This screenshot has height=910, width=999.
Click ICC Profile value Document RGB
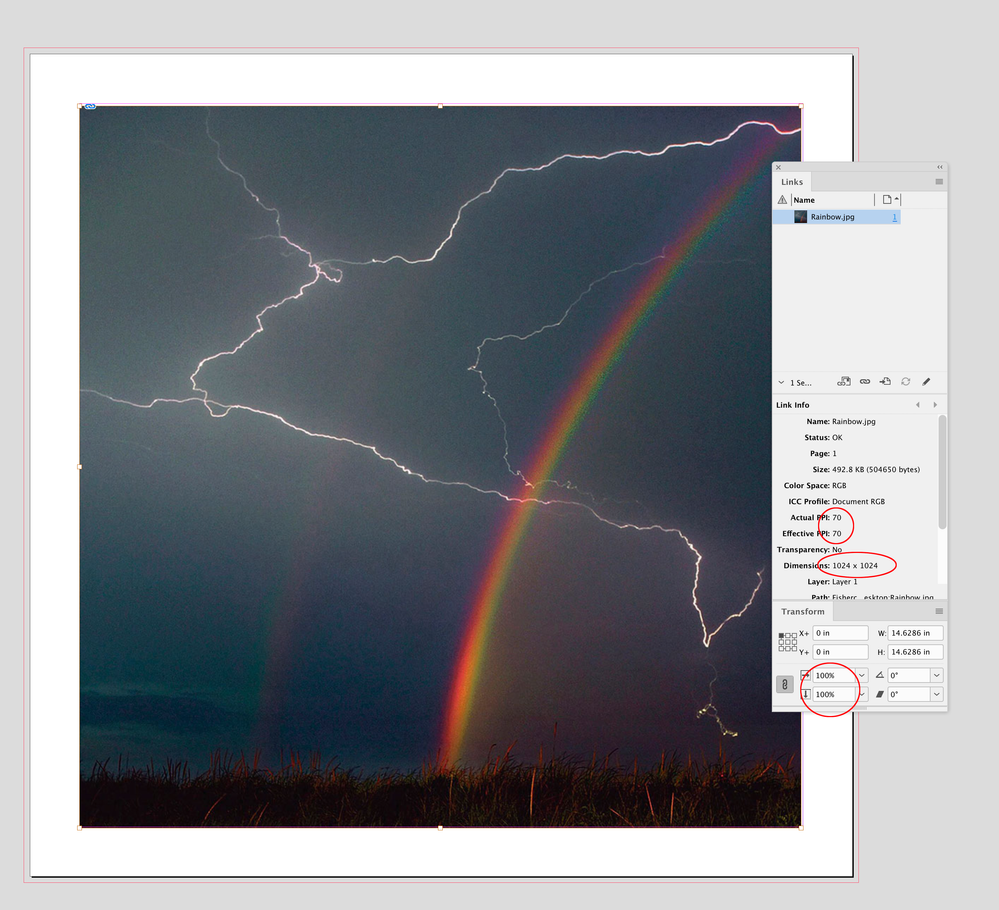click(858, 501)
